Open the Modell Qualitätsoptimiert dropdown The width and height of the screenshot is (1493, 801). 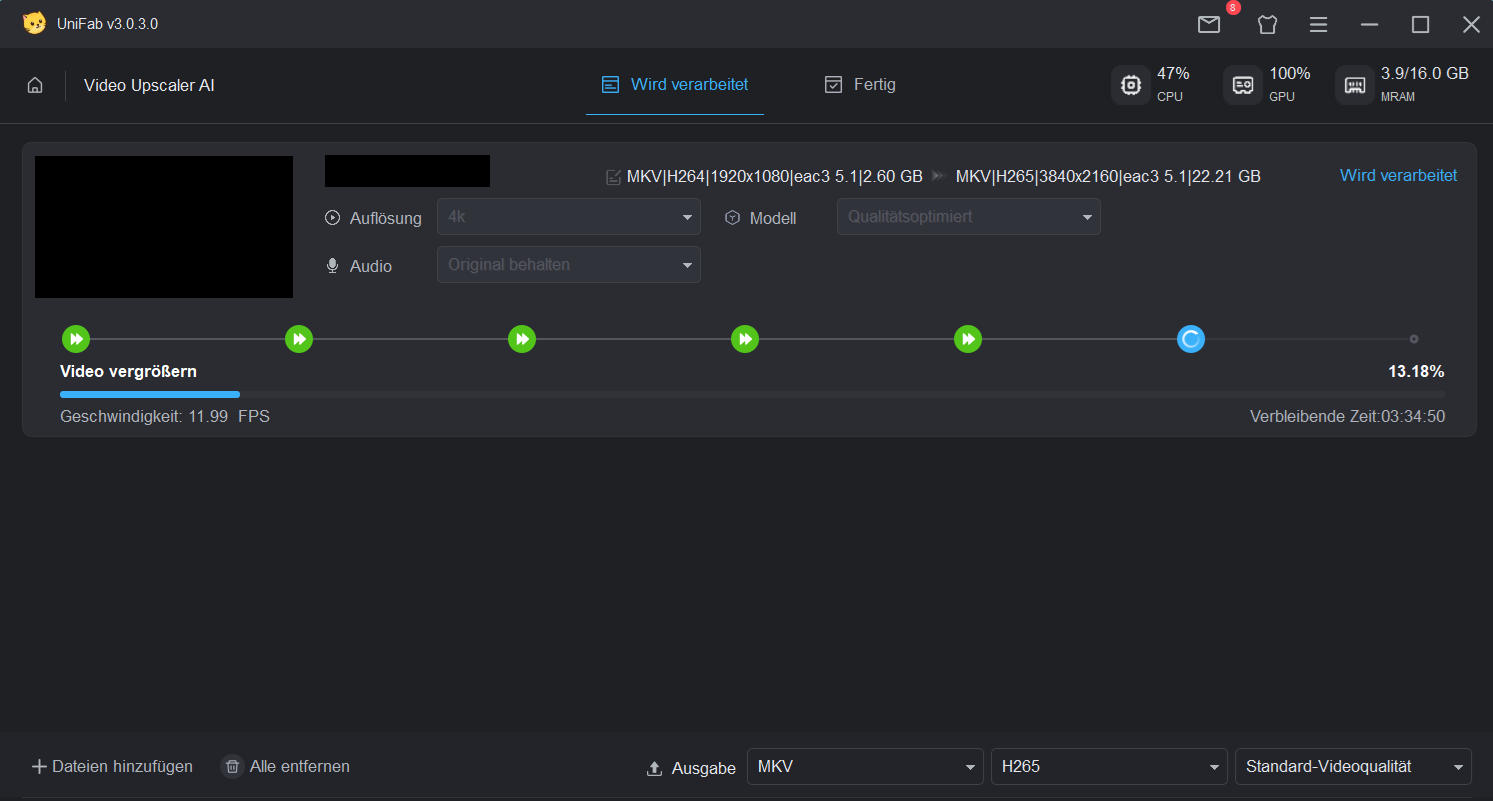[x=968, y=217]
